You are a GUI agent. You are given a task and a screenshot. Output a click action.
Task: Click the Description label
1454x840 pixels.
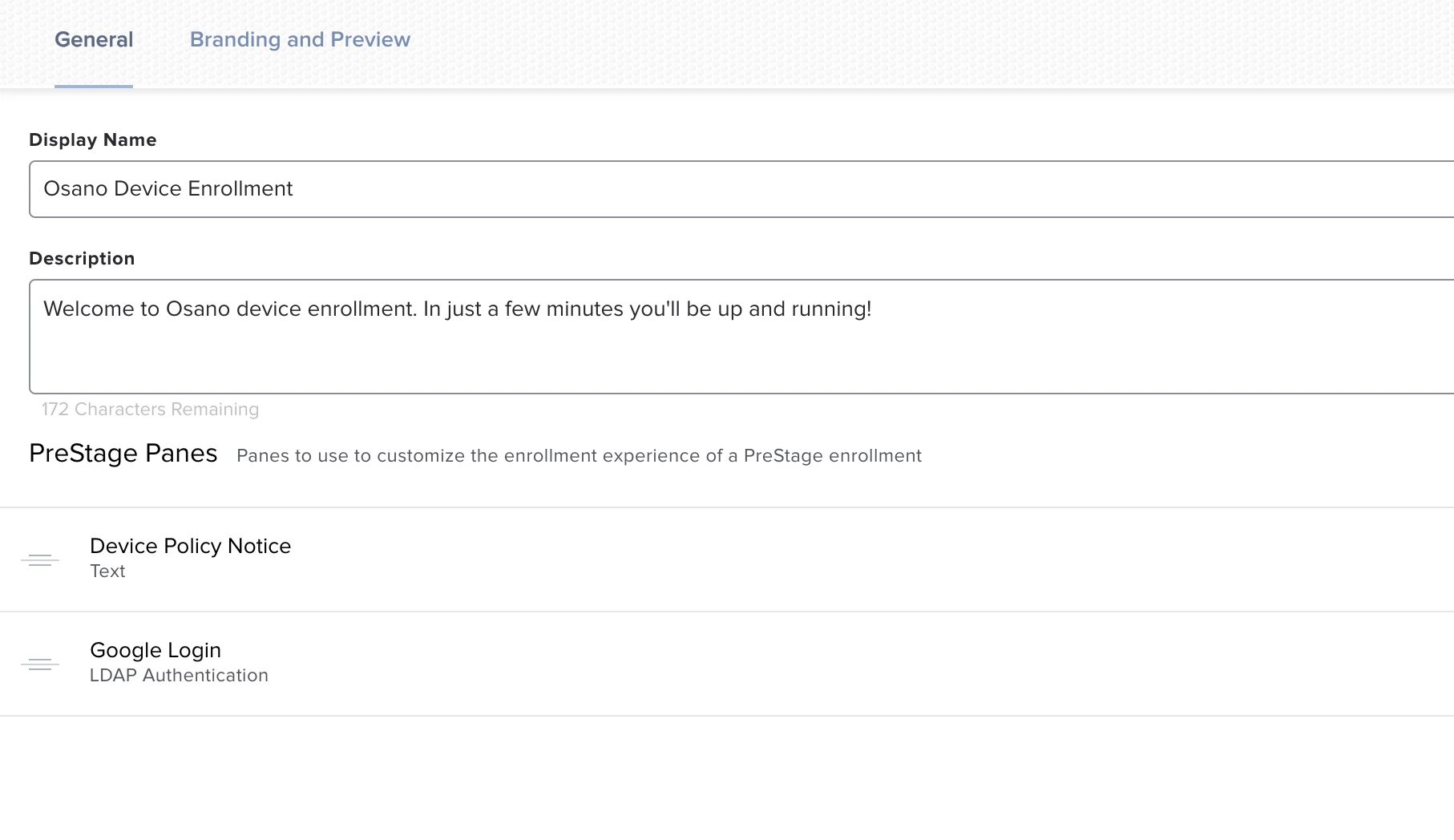pos(82,259)
